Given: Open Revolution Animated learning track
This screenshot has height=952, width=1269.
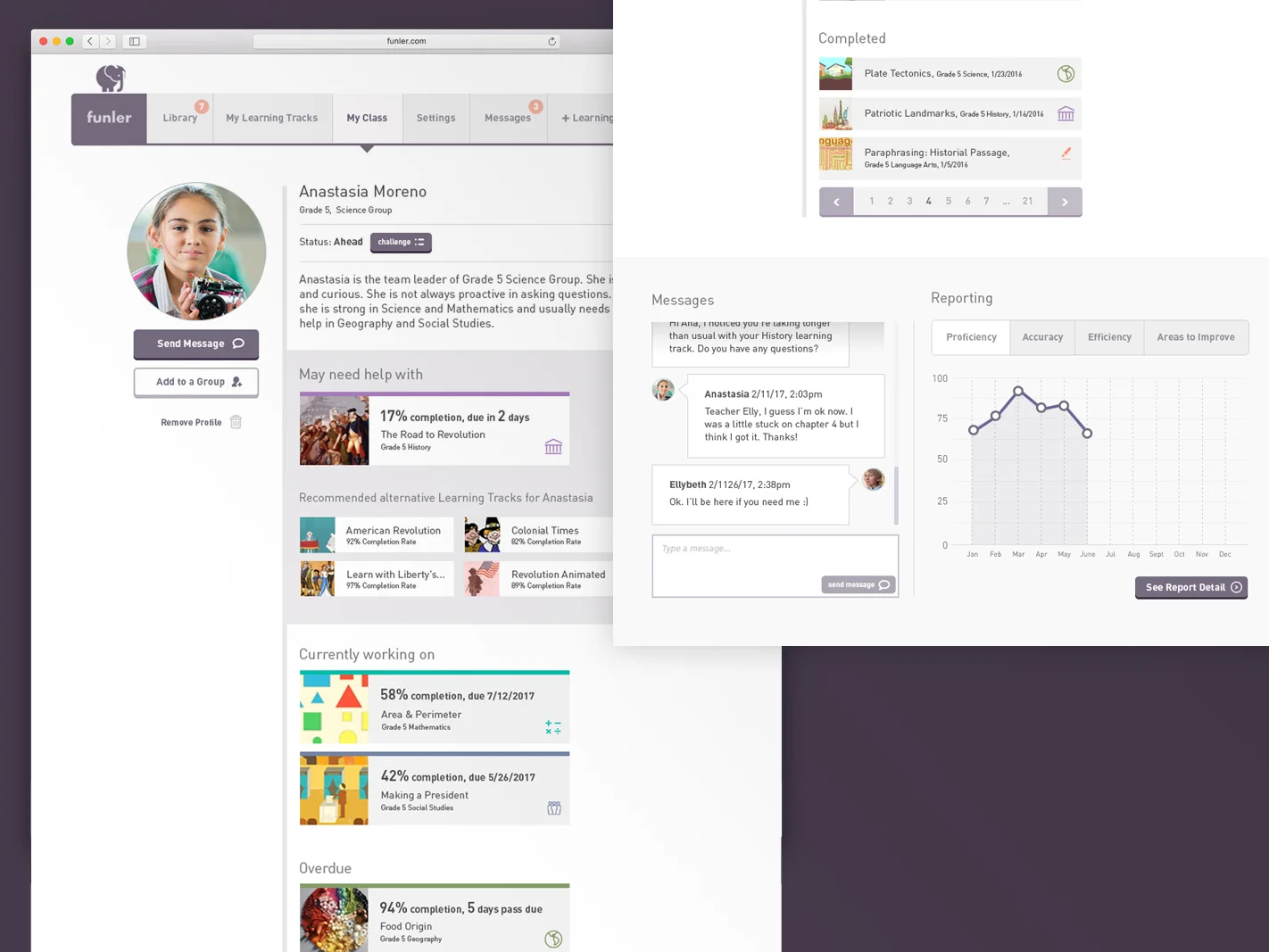Looking at the screenshot, I should click(539, 579).
